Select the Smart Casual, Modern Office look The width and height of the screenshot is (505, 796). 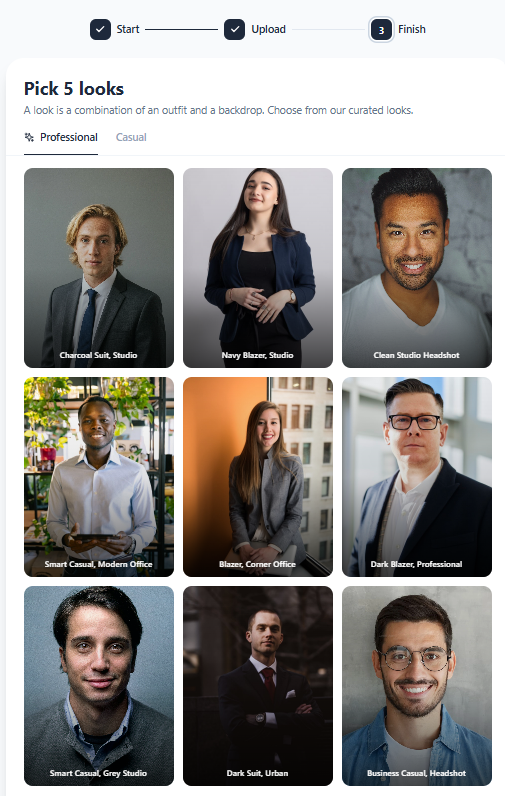coord(99,477)
